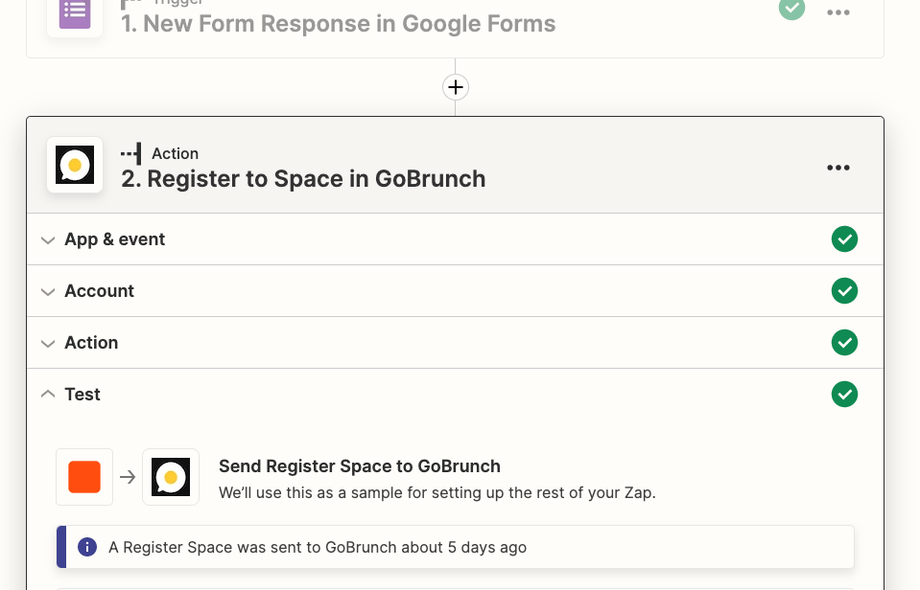Click the orange Zapier square icon
The width and height of the screenshot is (920, 590).
84,477
